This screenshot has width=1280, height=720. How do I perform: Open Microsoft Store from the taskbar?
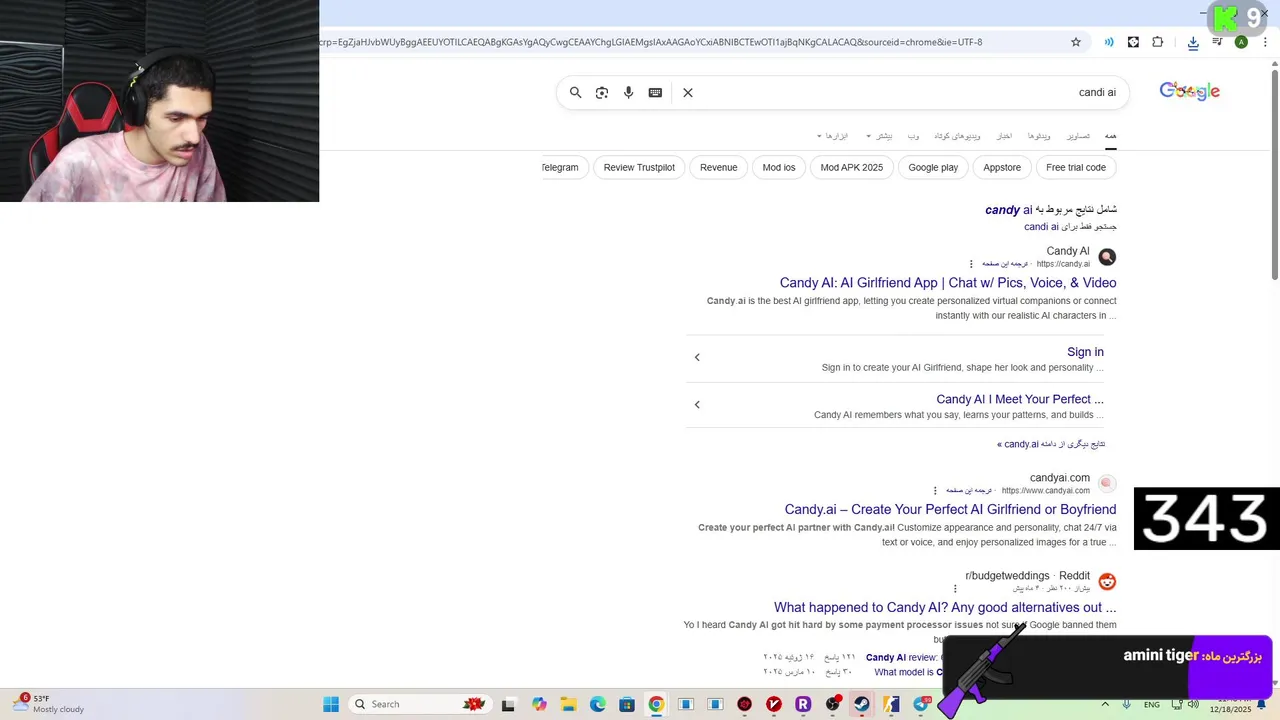[x=627, y=704]
